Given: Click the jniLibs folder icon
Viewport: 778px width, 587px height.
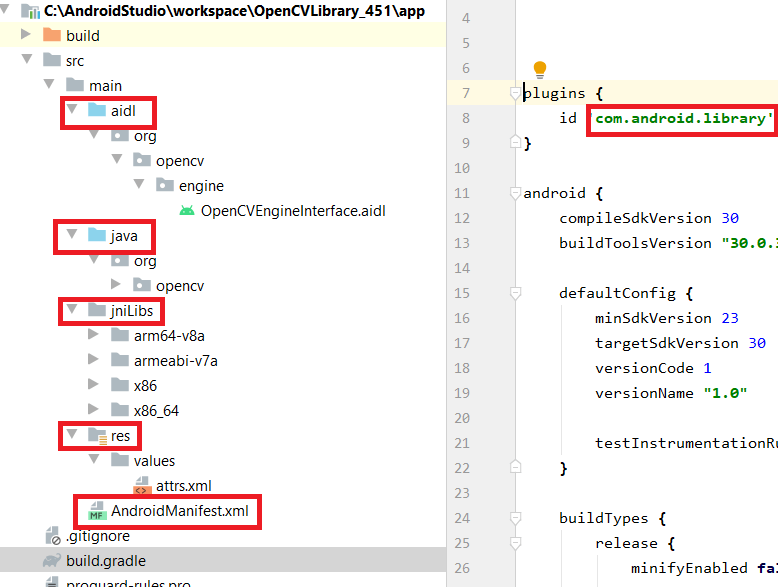Looking at the screenshot, I should coord(97,310).
